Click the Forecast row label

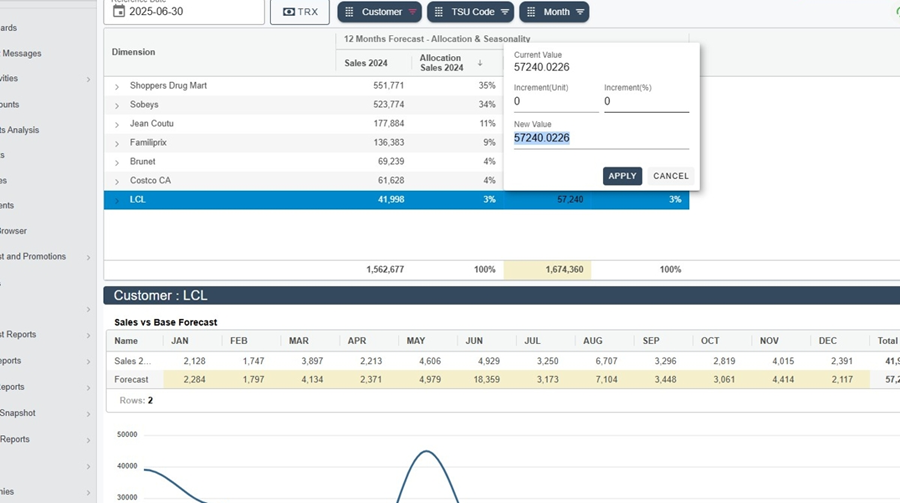(131, 380)
